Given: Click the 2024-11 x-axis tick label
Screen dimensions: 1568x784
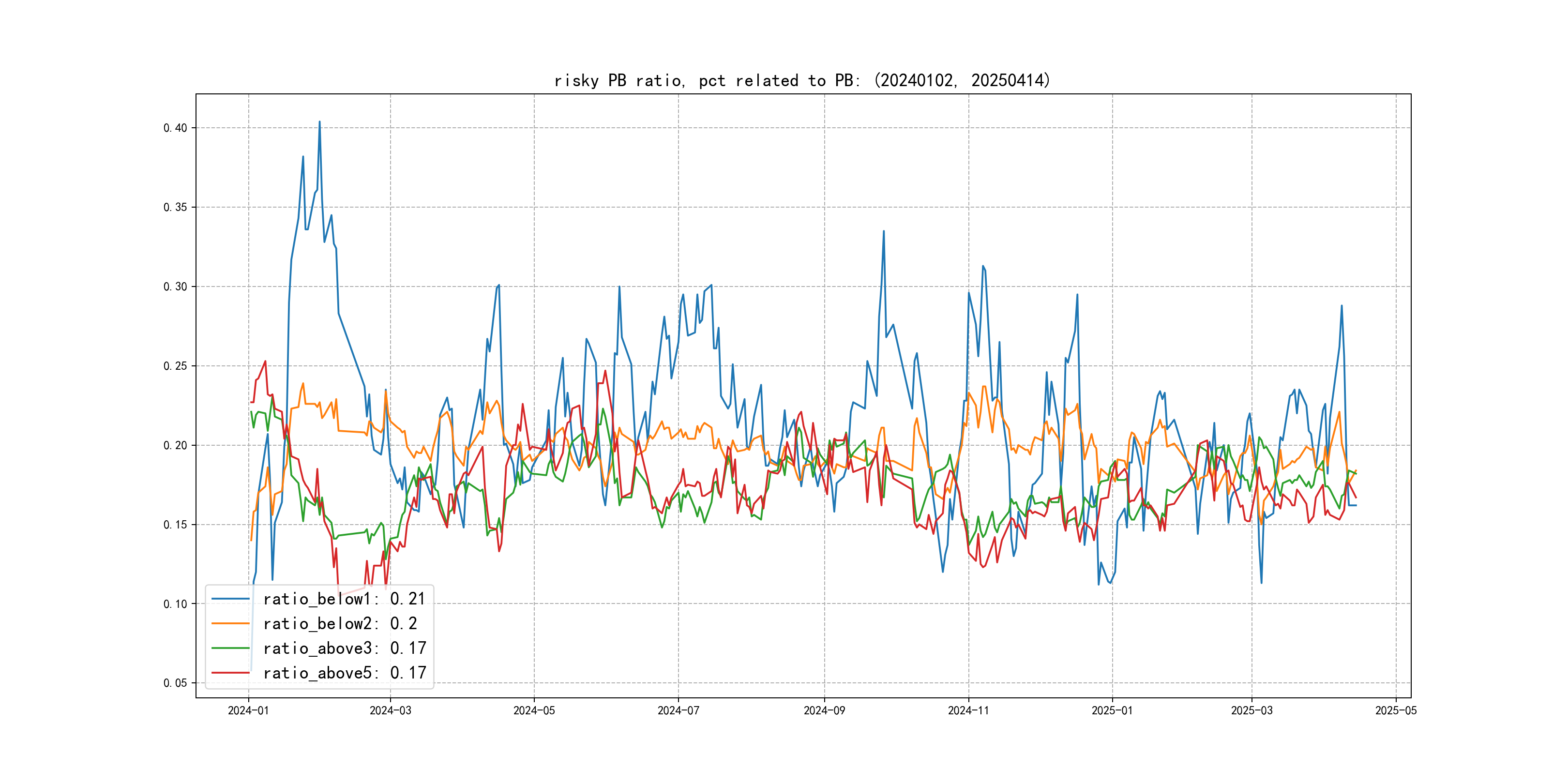Looking at the screenshot, I should pyautogui.click(x=968, y=710).
